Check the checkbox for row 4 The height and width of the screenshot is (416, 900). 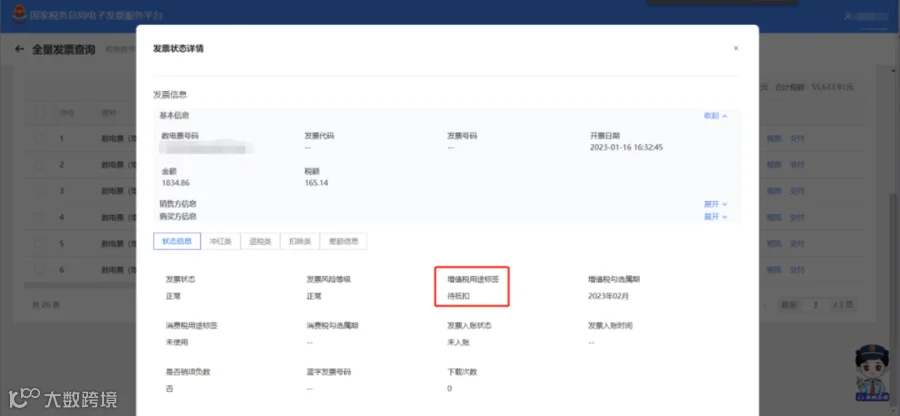coord(39,217)
